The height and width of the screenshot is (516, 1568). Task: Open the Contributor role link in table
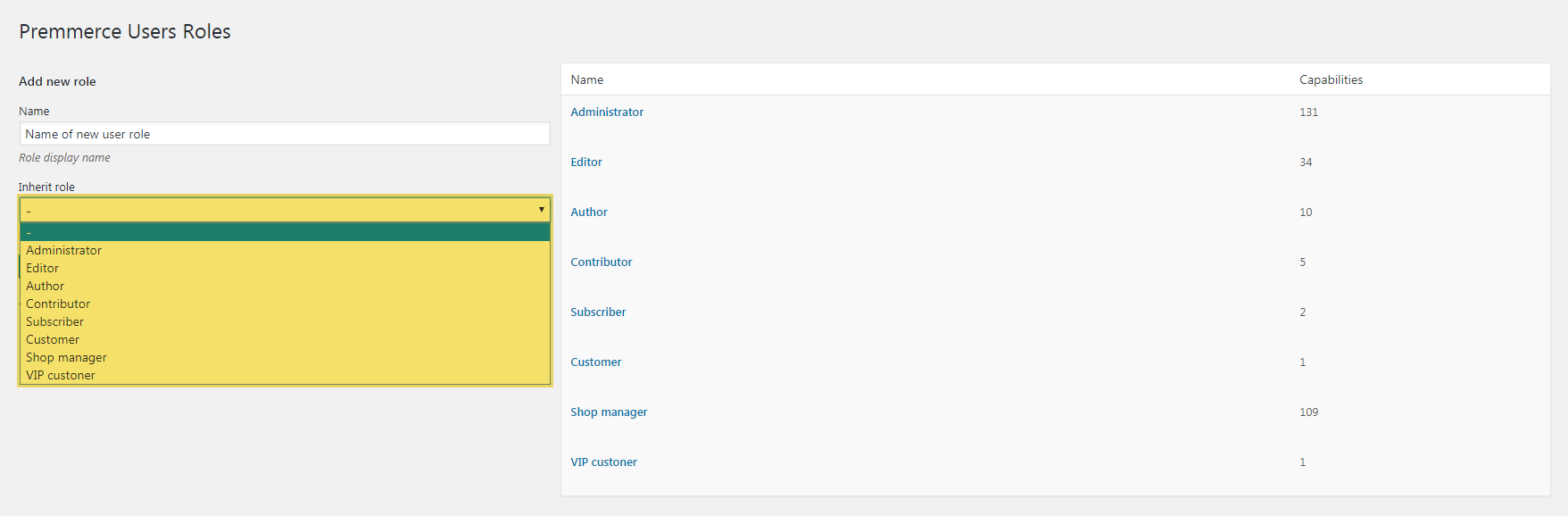click(x=601, y=262)
